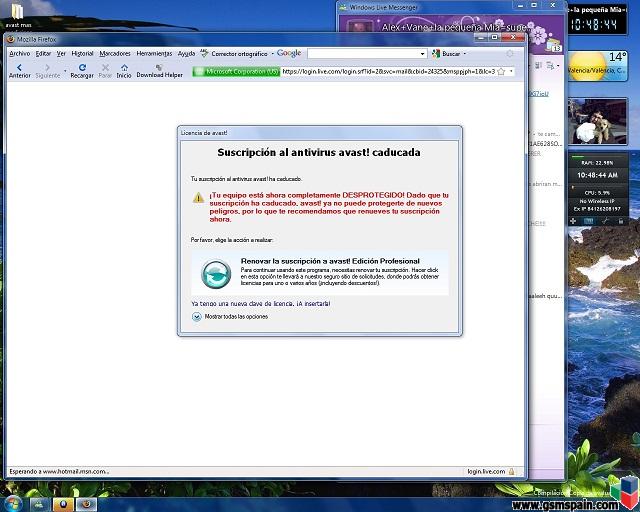Image resolution: width=640 pixels, height=512 pixels.
Task: Click the lock icon on system monitor gadget
Action: [621, 221]
